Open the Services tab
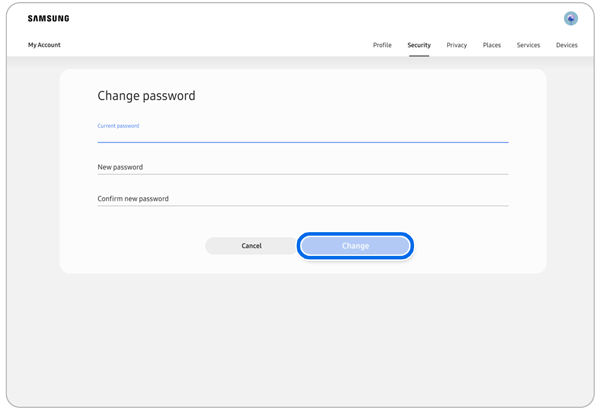Screen dimensions: 600x410 tap(528, 45)
